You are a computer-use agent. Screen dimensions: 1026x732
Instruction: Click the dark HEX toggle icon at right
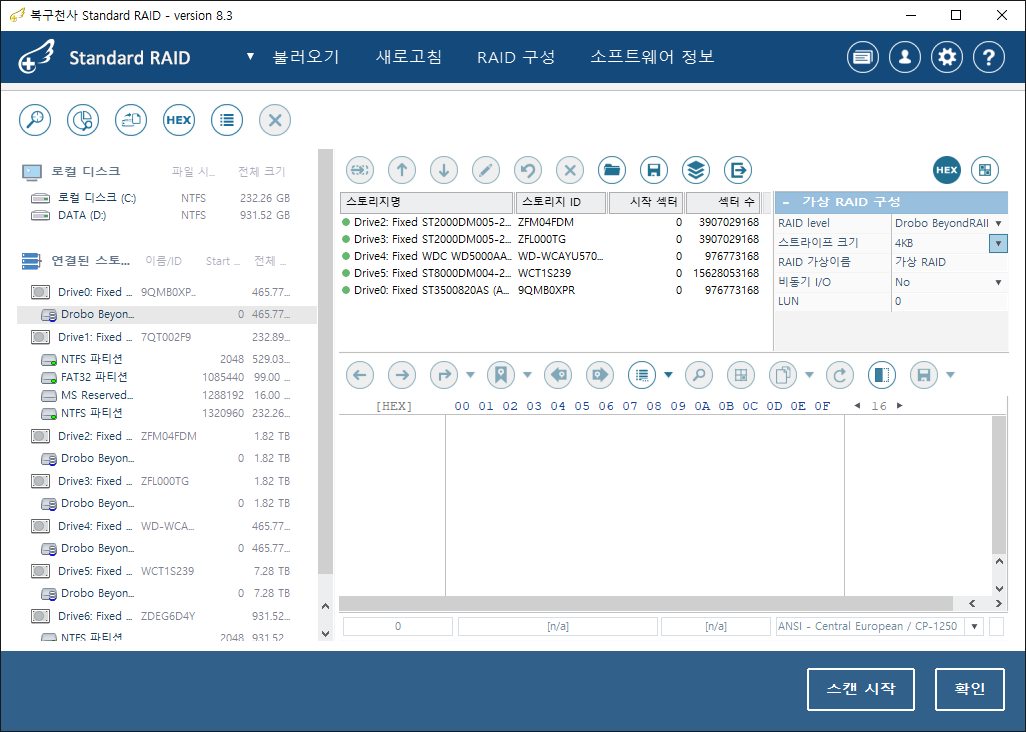(947, 170)
